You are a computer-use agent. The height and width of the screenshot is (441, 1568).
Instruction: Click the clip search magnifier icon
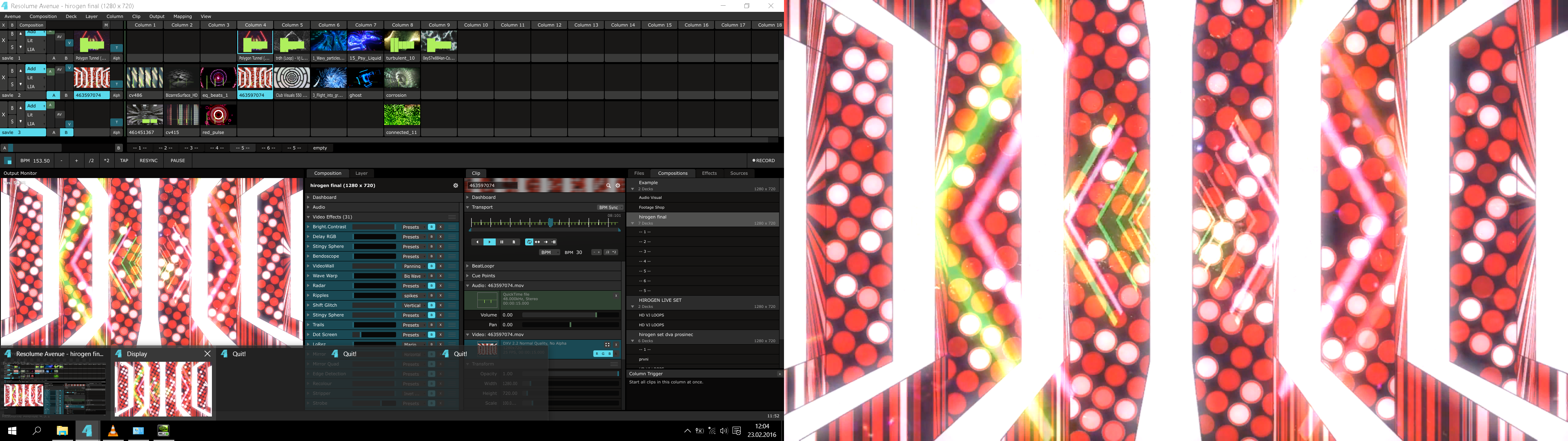tap(608, 186)
